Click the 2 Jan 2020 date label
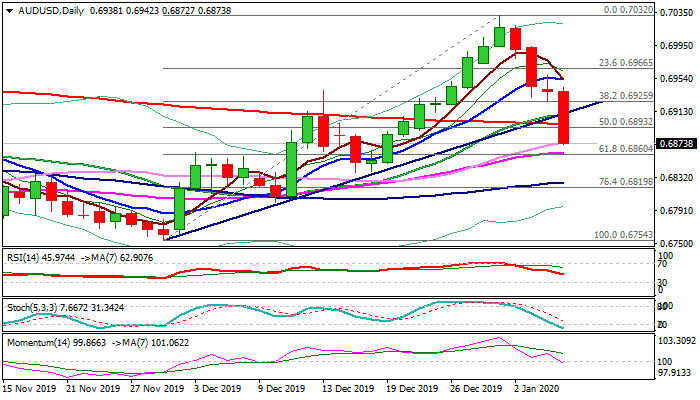This screenshot has height=400, width=700. tap(537, 389)
